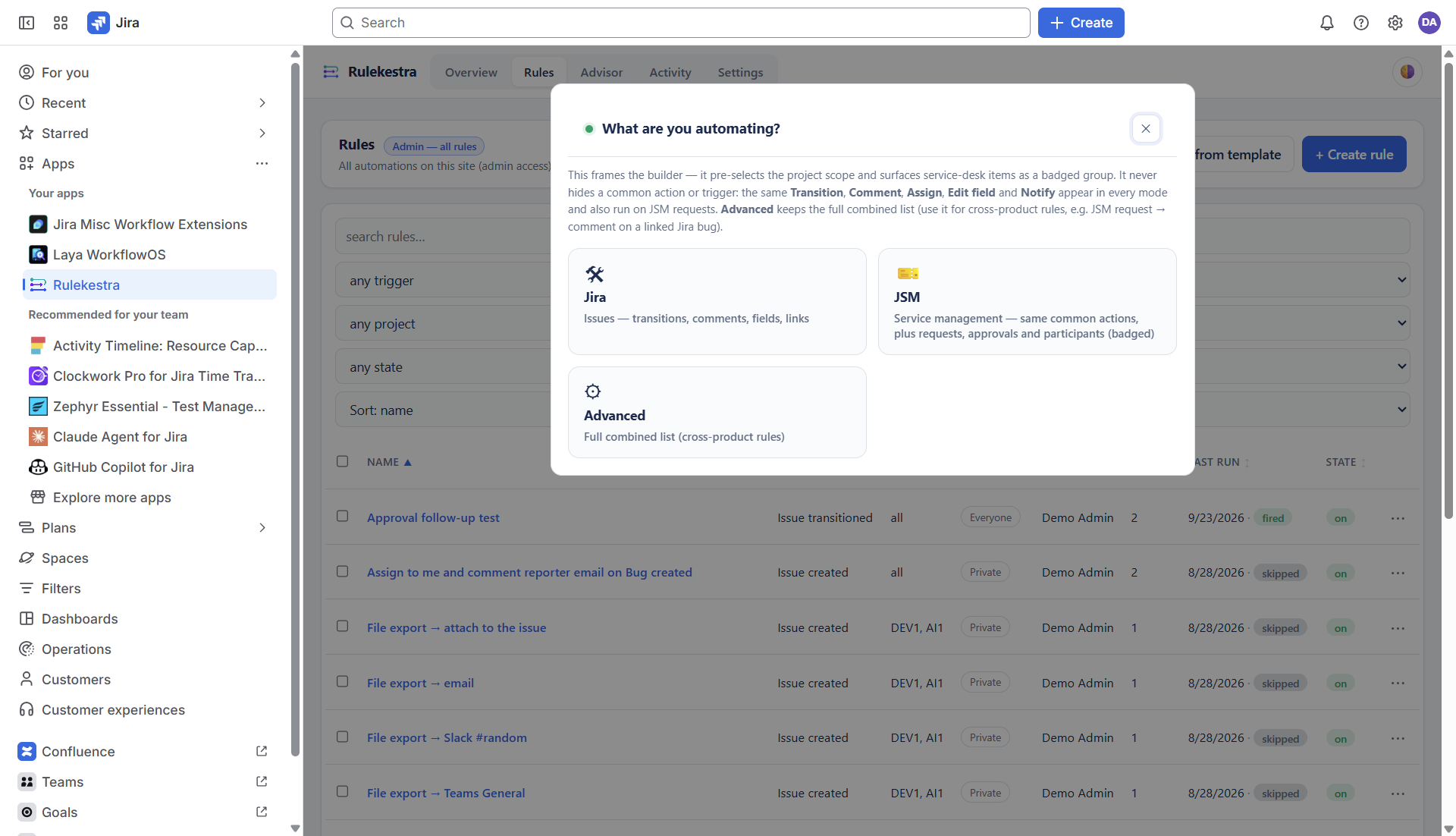Expand the Starred section chevron

point(262,133)
